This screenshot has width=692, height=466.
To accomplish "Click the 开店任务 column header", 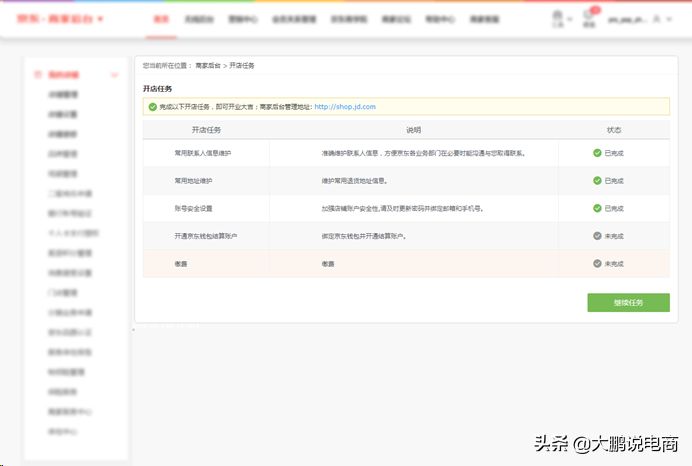I will coord(206,130).
